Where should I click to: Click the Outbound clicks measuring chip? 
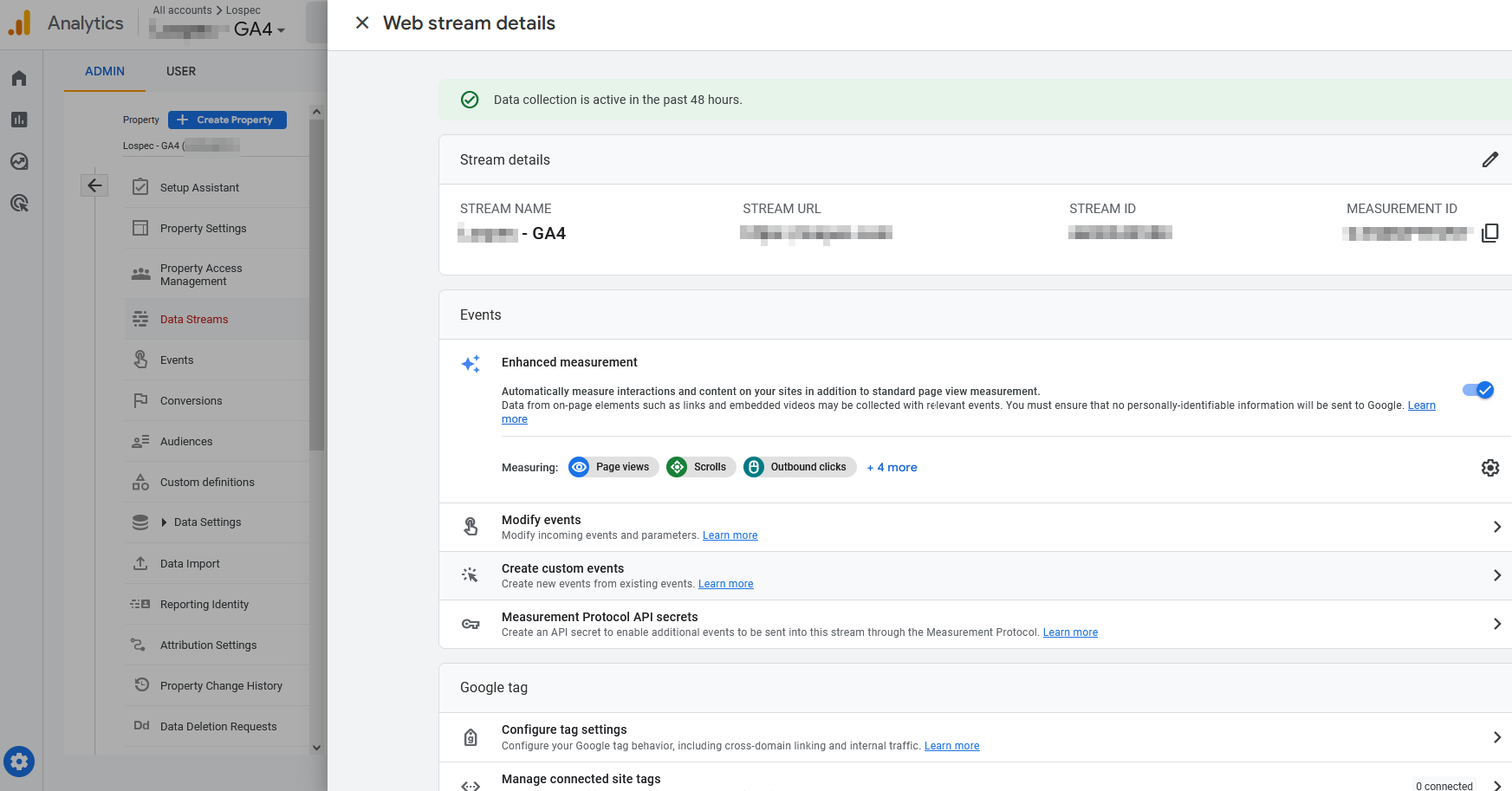tap(800, 467)
